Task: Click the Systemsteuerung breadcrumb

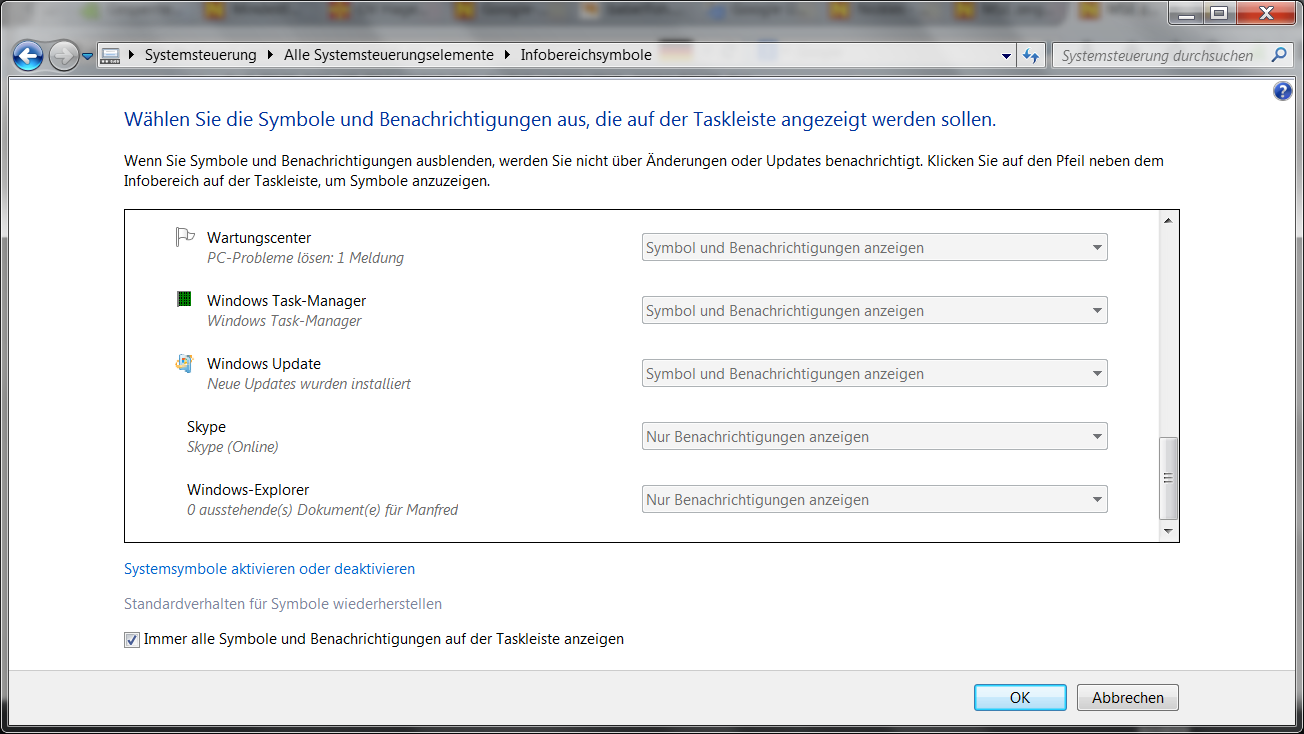Action: (x=200, y=55)
